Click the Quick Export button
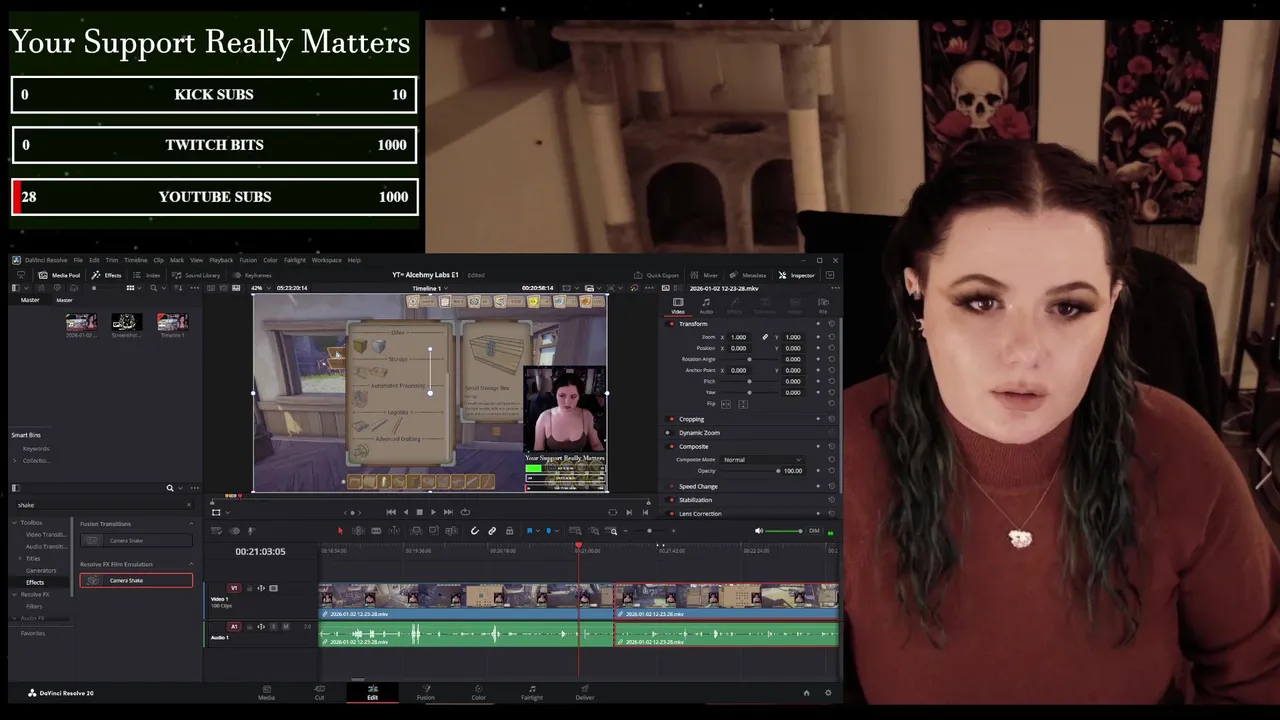The width and height of the screenshot is (1280, 720). tap(656, 275)
